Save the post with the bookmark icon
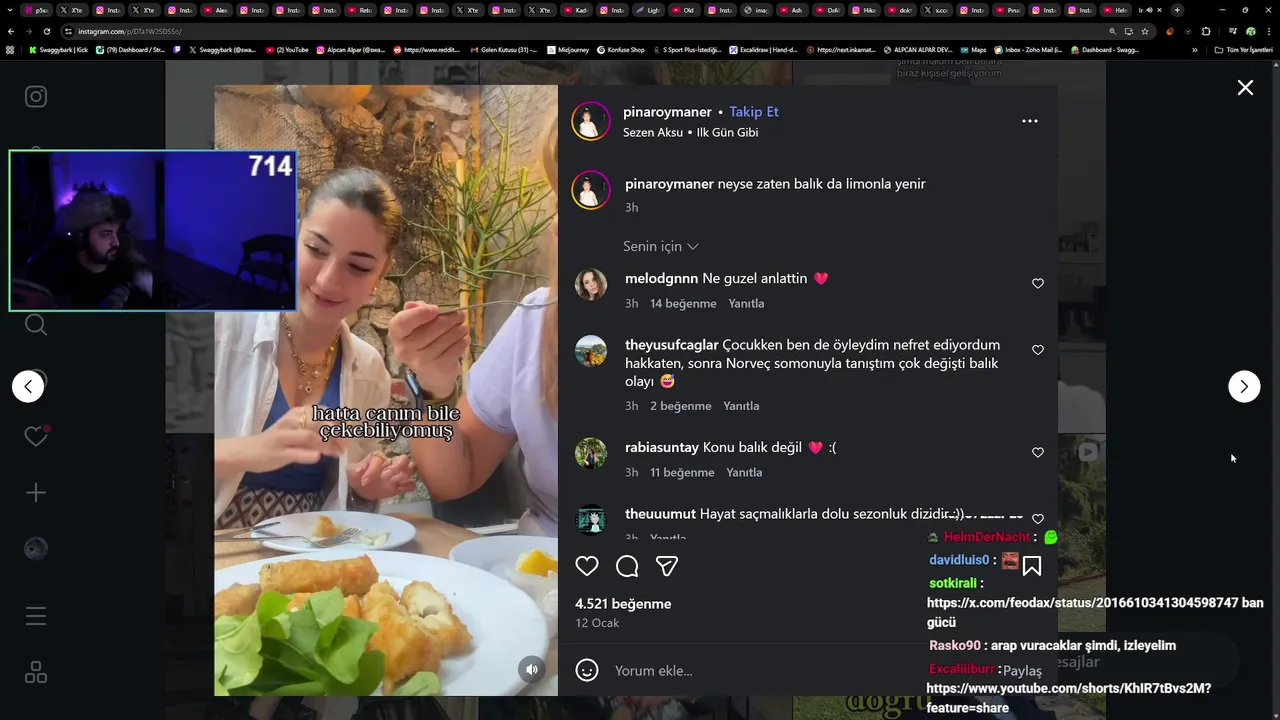This screenshot has height=720, width=1280. tap(1032, 567)
